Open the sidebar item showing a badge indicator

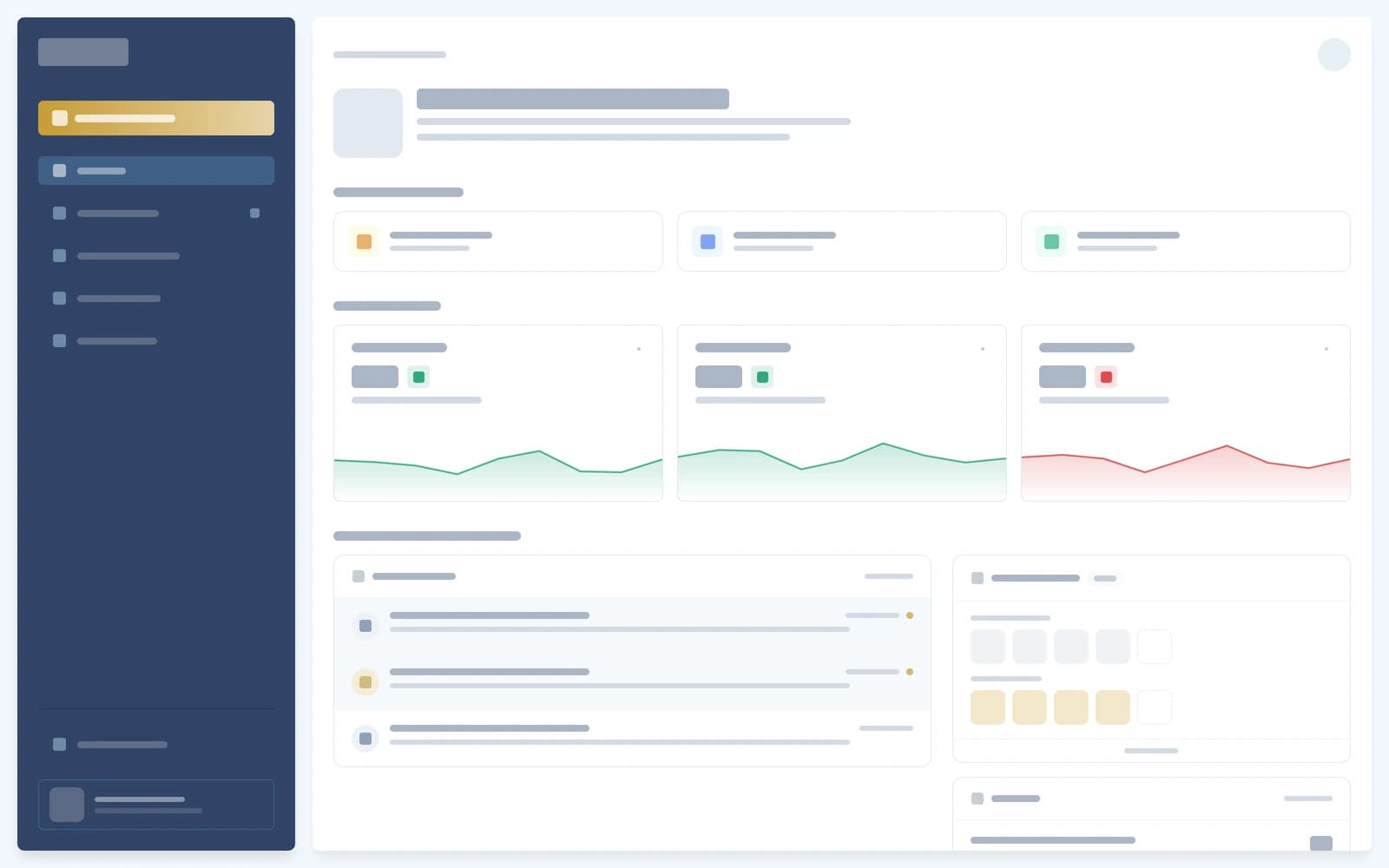pos(156,213)
